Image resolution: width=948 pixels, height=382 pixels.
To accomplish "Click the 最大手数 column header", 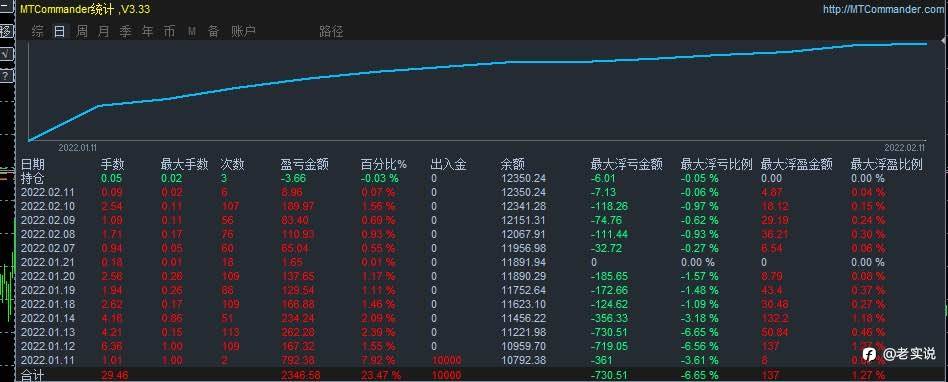I will [184, 164].
